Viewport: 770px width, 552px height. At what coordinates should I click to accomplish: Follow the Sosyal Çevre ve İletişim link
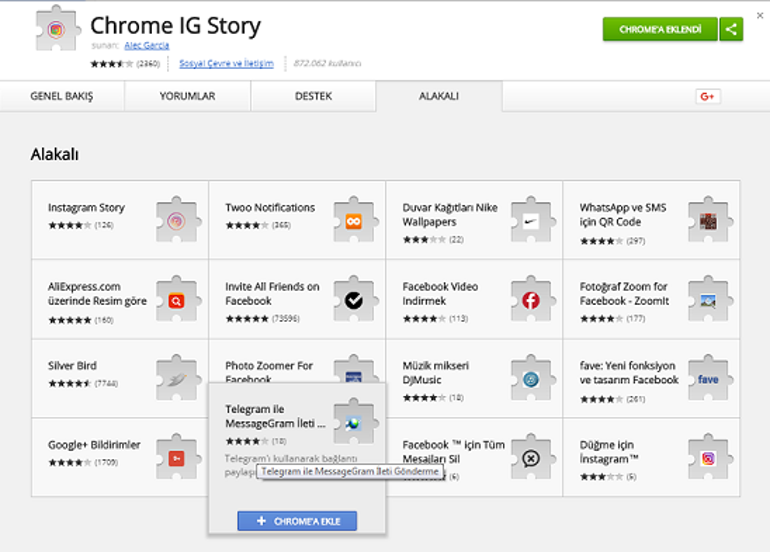coord(226,63)
